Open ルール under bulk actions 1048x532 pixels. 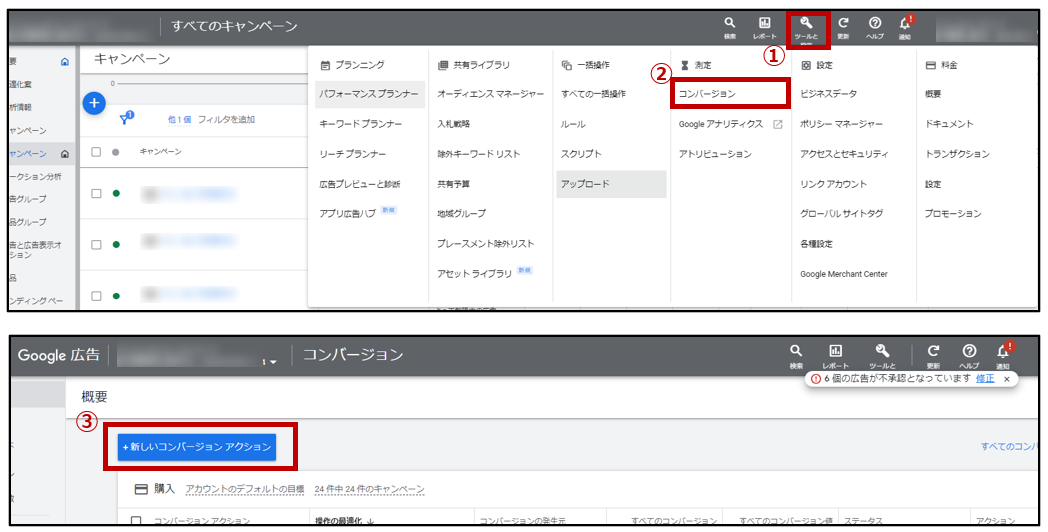[573, 124]
